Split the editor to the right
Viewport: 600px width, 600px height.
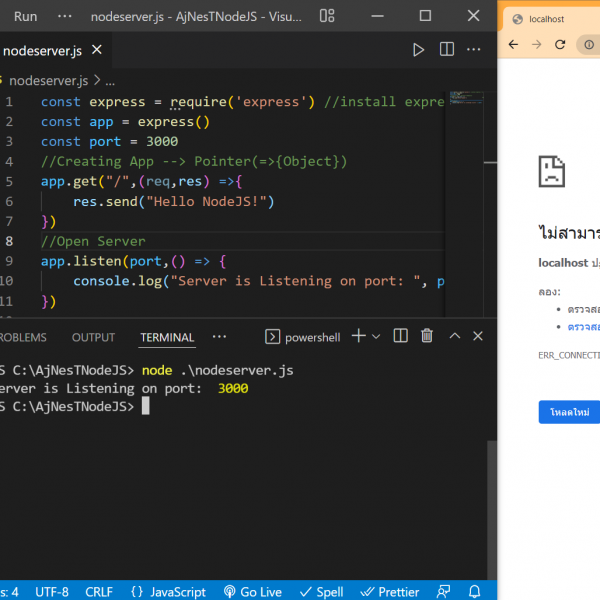(x=447, y=50)
